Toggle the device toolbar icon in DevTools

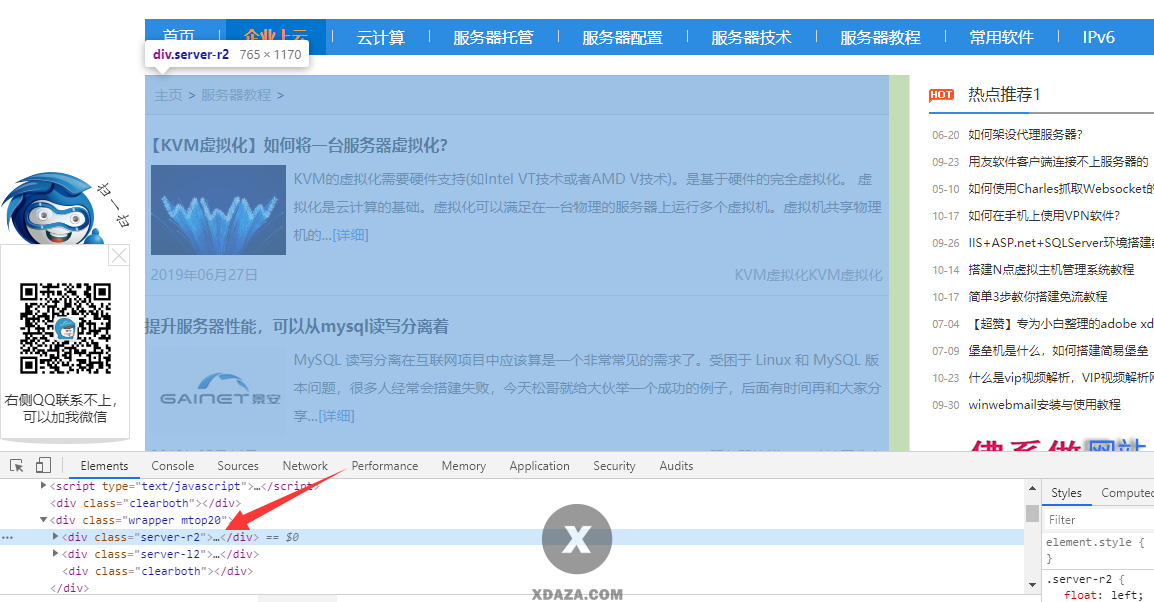[43, 465]
